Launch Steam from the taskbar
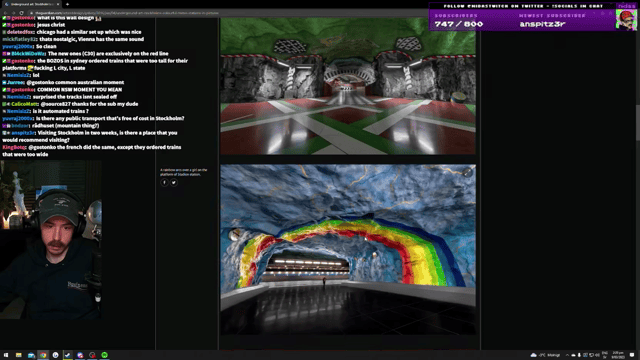This screenshot has height=360, width=640. [x=68, y=355]
